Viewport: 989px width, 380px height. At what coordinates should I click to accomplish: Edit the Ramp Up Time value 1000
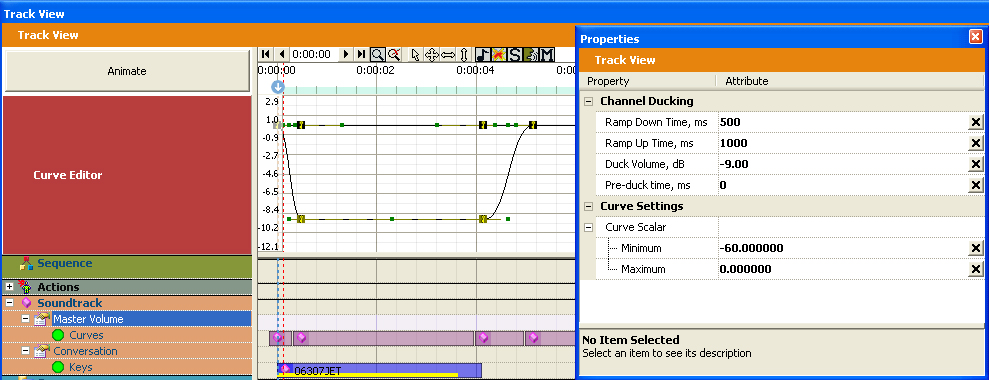843,143
